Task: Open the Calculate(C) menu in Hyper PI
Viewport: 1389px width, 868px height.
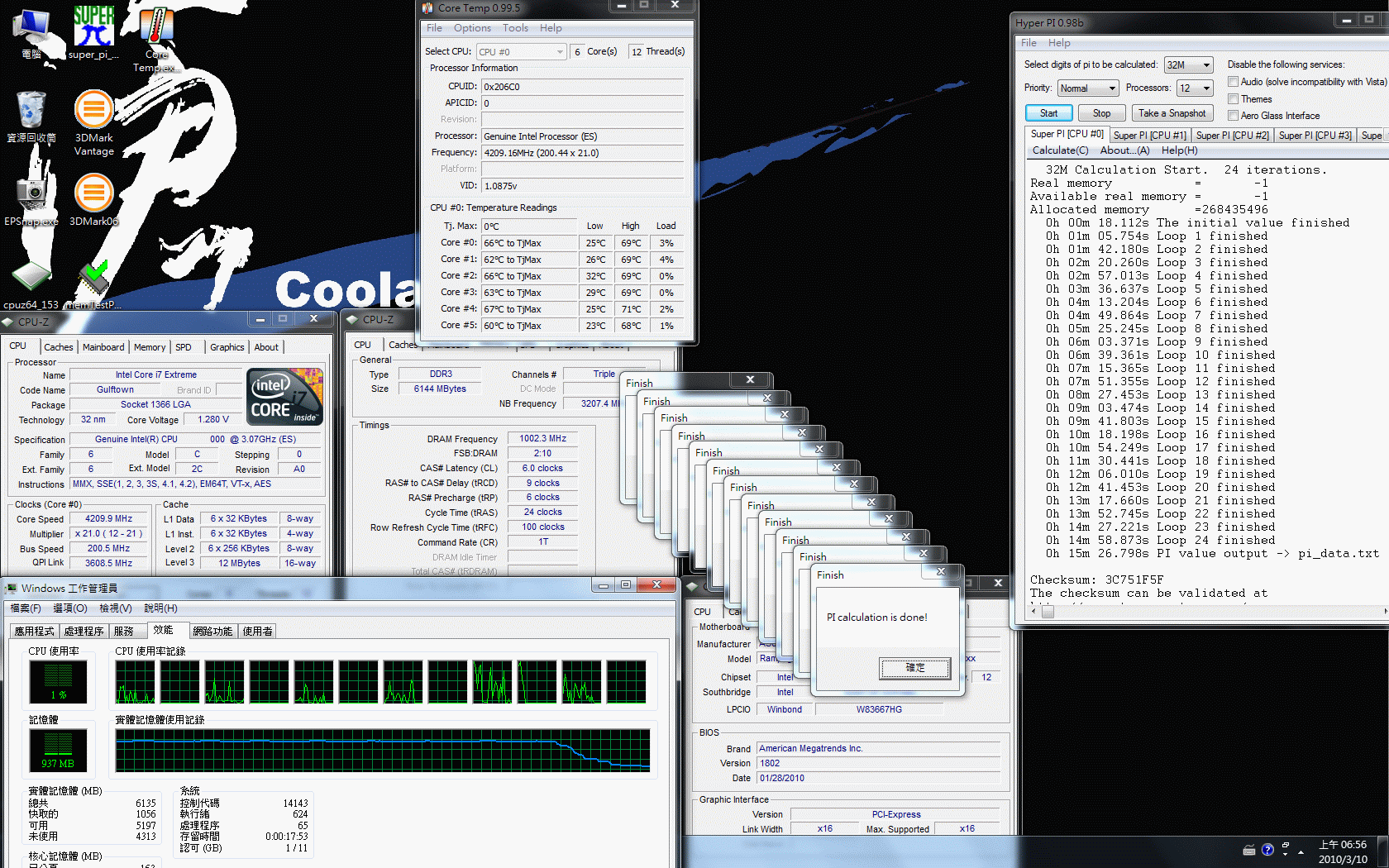Action: pos(1060,150)
